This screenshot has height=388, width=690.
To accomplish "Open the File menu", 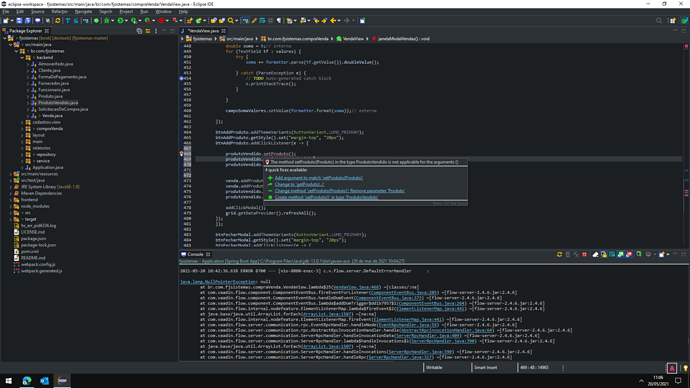I will click(x=6, y=11).
